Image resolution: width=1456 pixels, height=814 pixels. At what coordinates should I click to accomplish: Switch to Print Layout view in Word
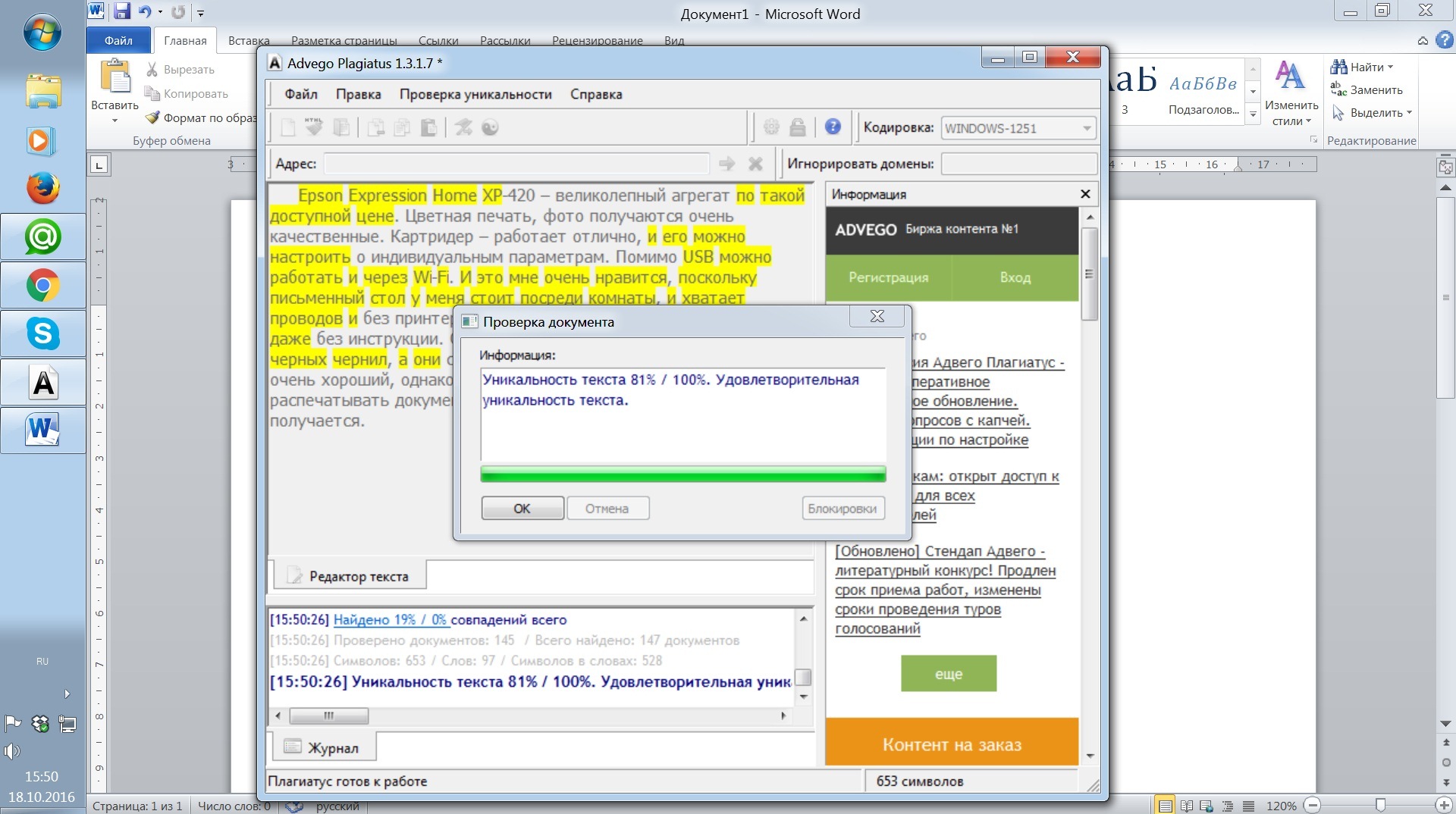[1165, 806]
